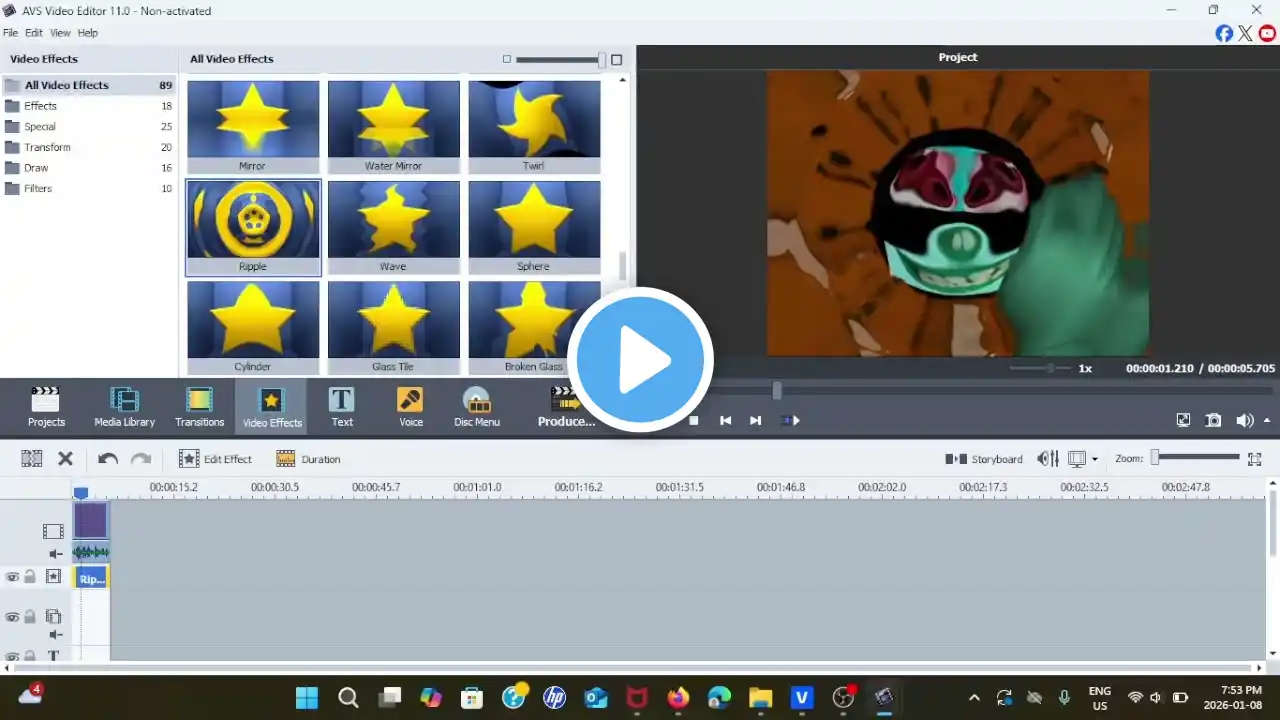This screenshot has height=720, width=1280.
Task: Step to the previous frame
Action: pos(726,421)
